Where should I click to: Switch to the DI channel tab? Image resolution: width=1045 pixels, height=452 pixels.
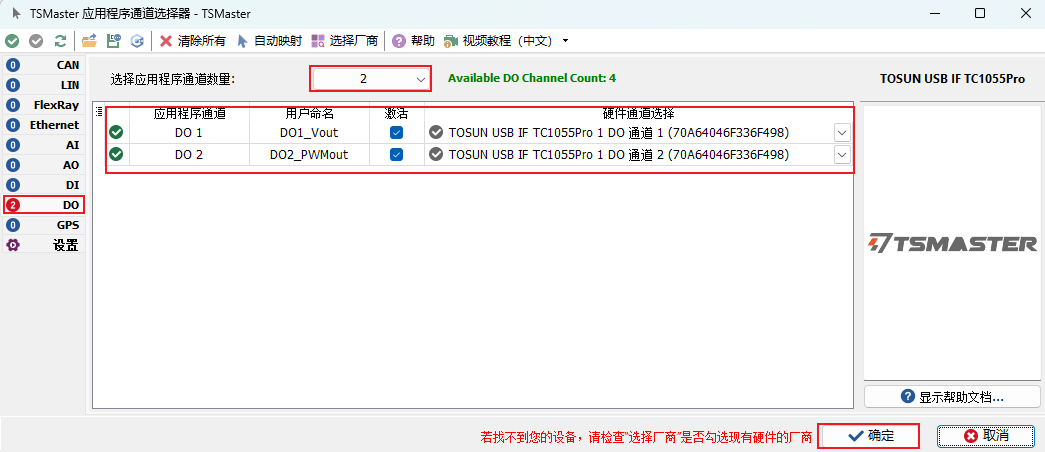[x=44, y=185]
